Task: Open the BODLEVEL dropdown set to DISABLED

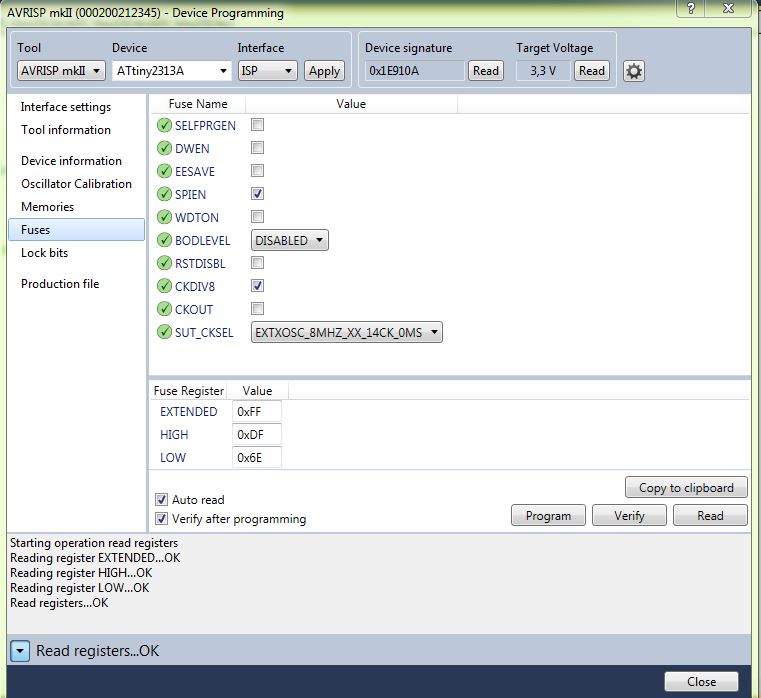Action: [x=290, y=240]
